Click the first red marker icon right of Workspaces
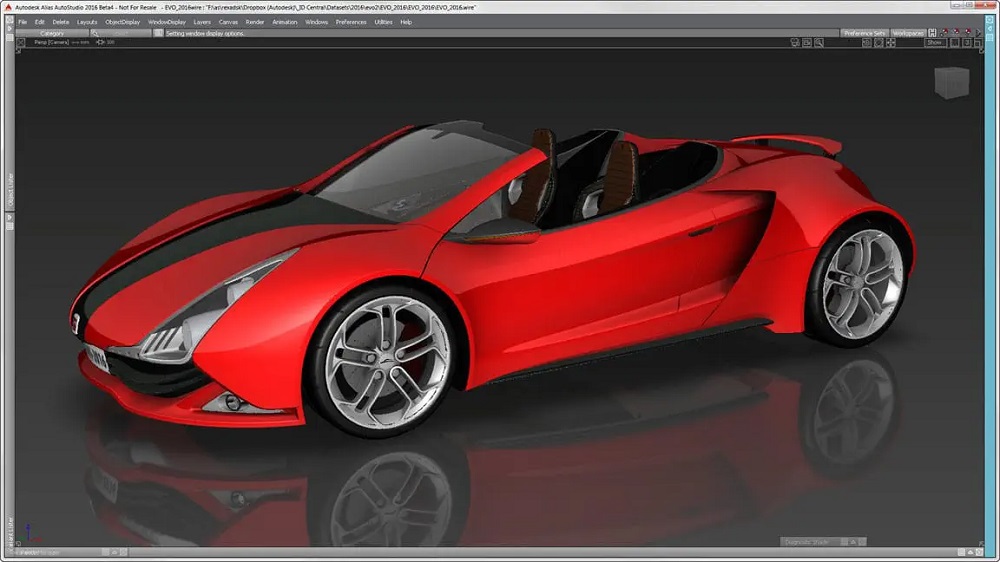This screenshot has width=1000, height=562. click(945, 33)
